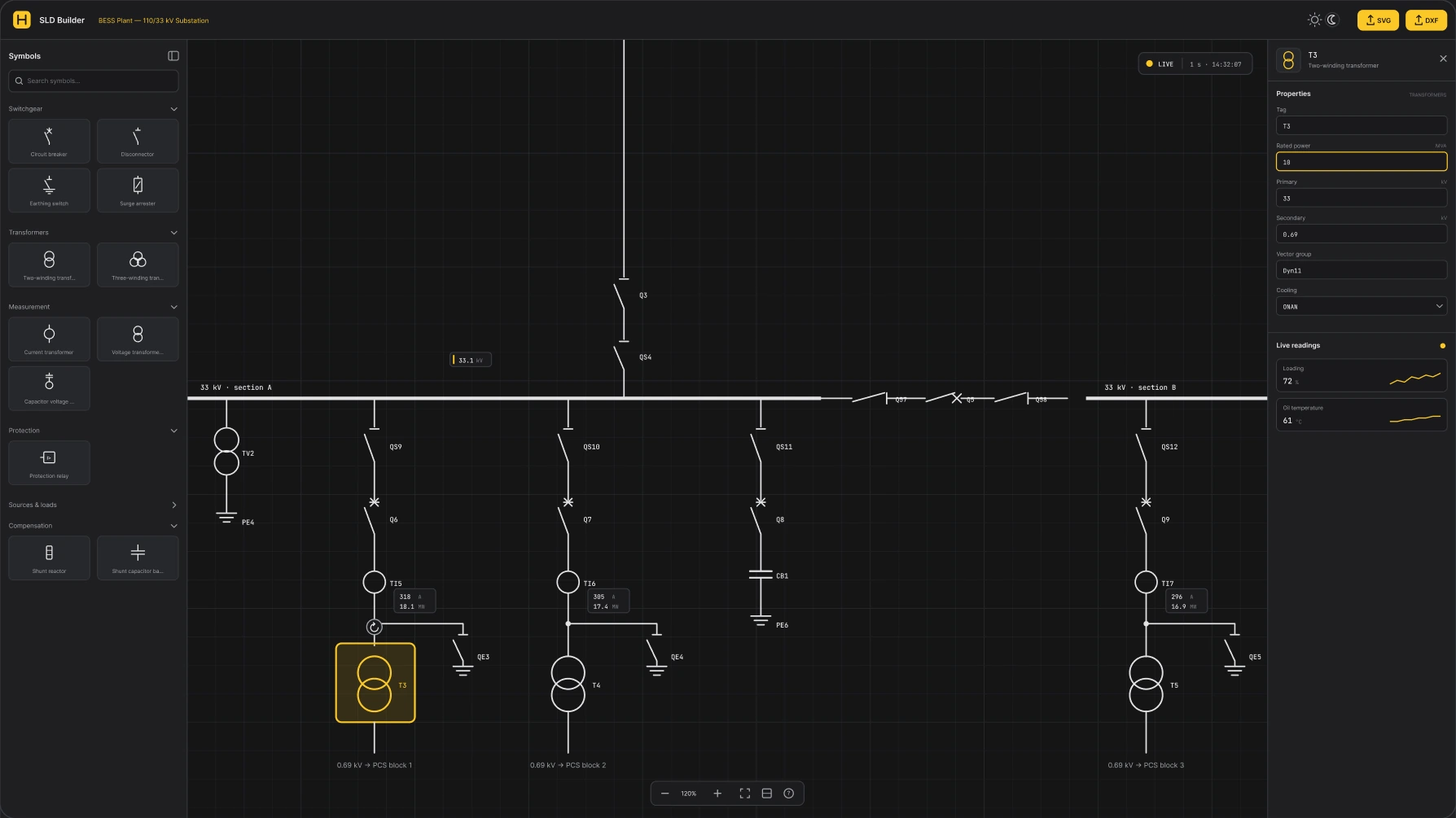The width and height of the screenshot is (1456, 818).
Task: Switch to light theme sun icon
Action: click(x=1314, y=20)
